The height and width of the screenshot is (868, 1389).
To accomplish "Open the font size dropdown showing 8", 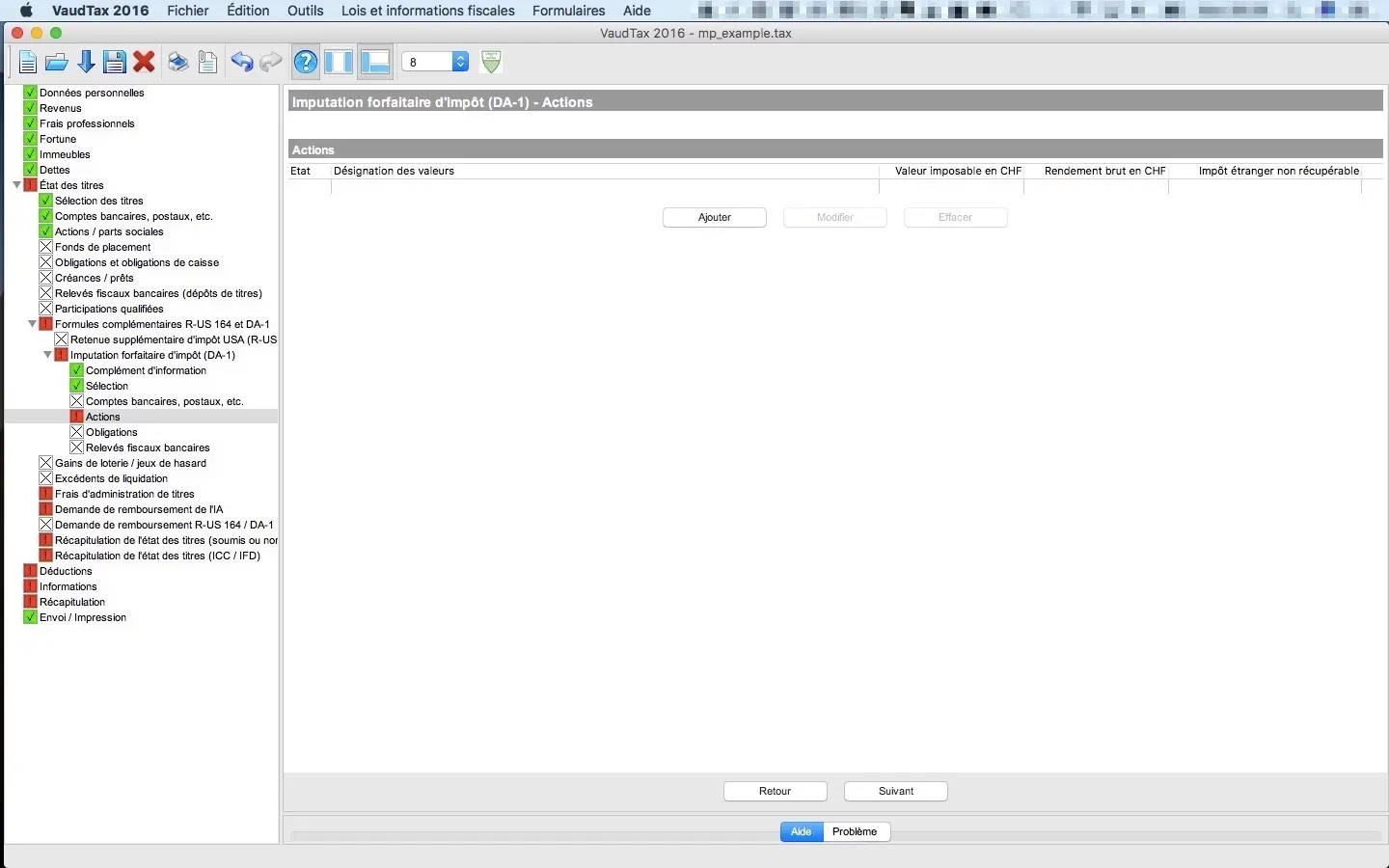I will click(435, 62).
